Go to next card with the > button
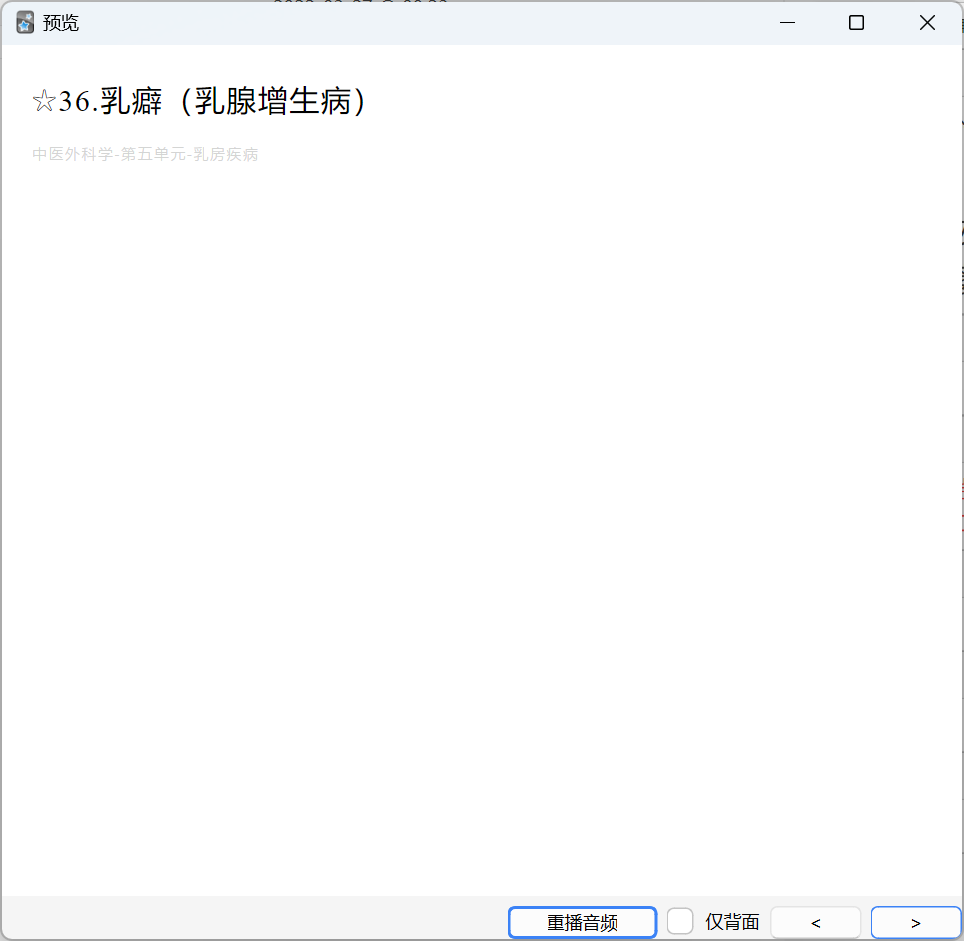Viewport: 964px width, 941px height. point(915,923)
